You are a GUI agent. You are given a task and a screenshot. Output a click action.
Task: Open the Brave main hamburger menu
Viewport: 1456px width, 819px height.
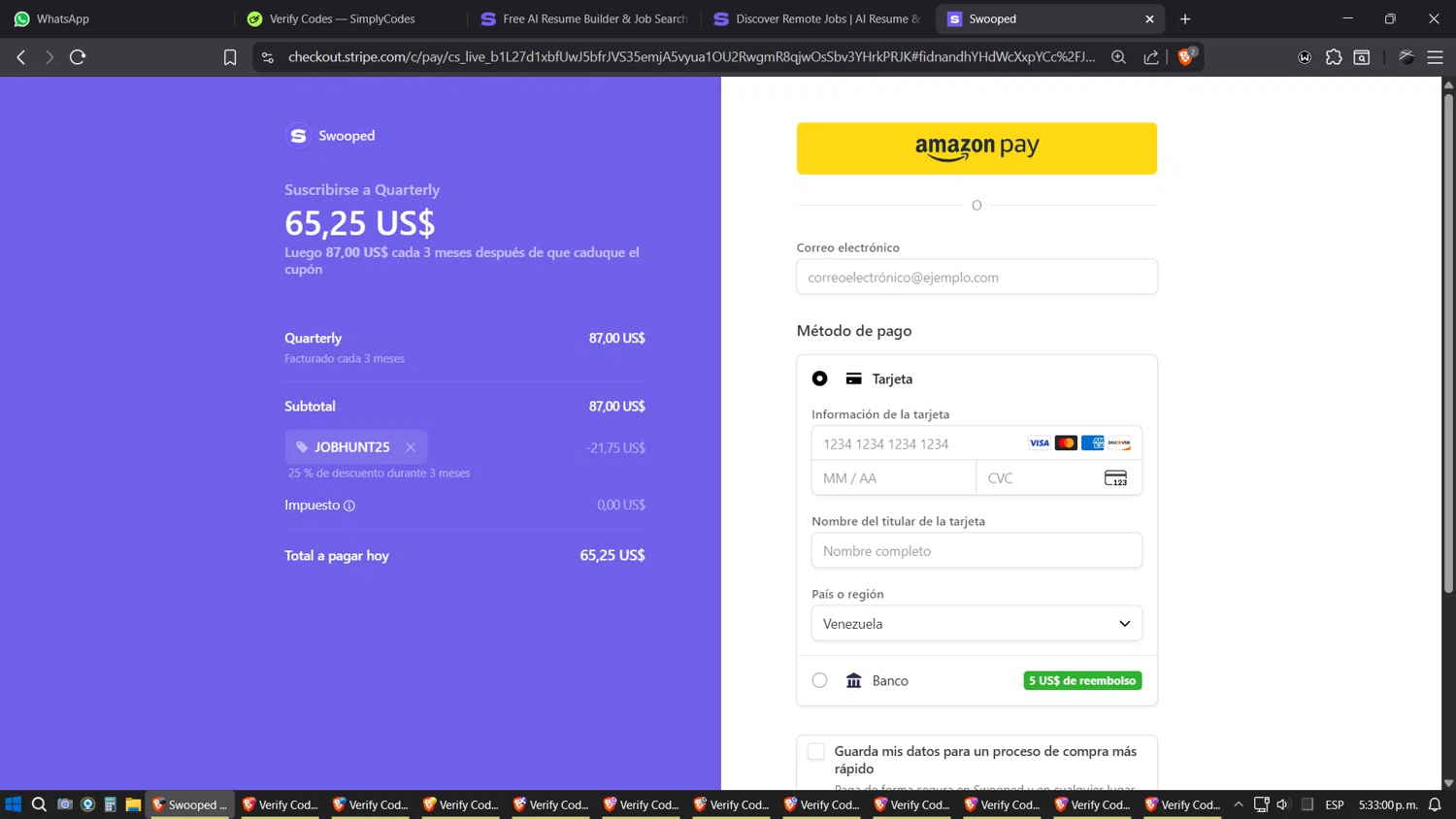(x=1435, y=57)
